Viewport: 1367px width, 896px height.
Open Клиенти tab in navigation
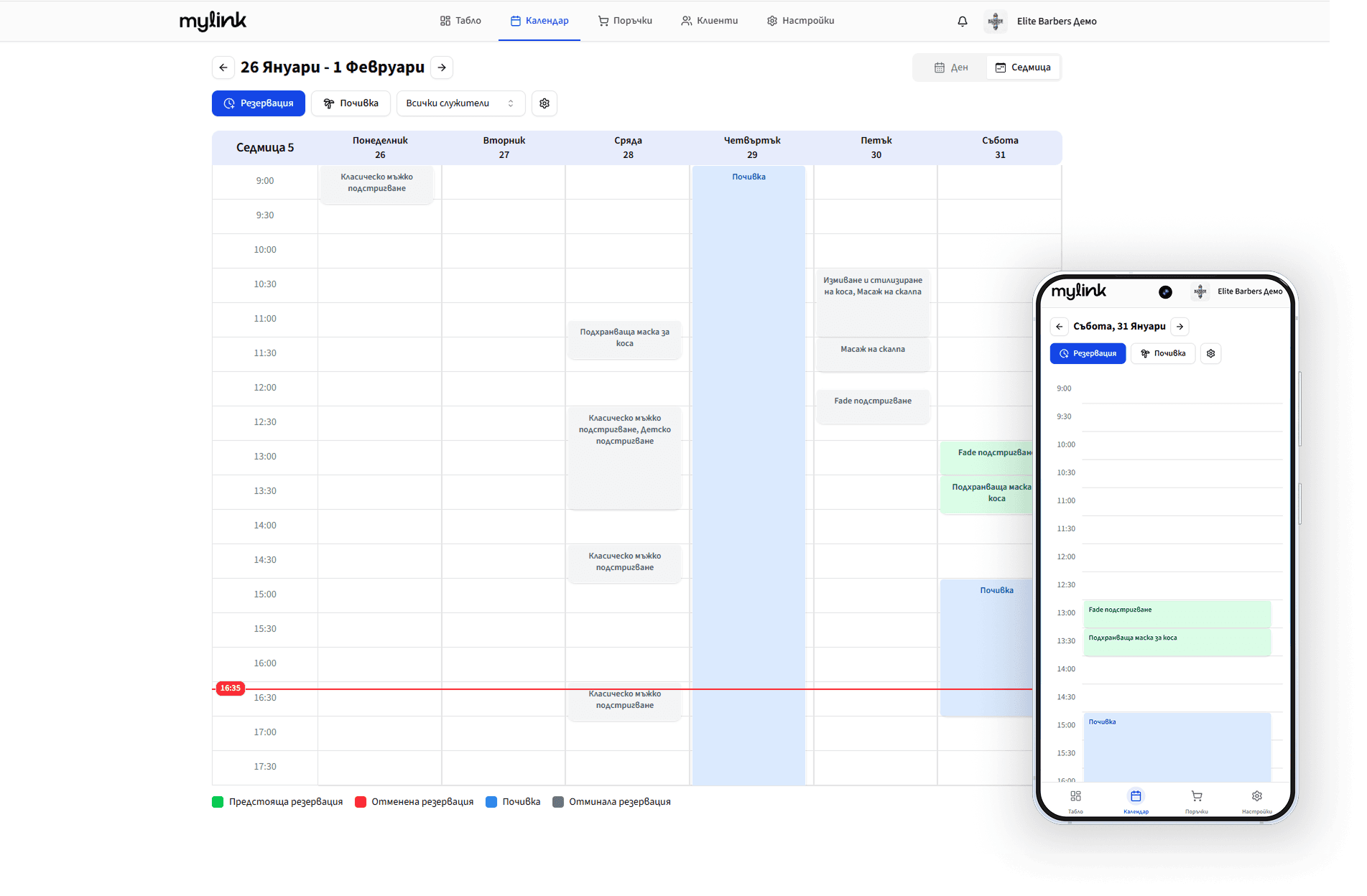point(709,21)
